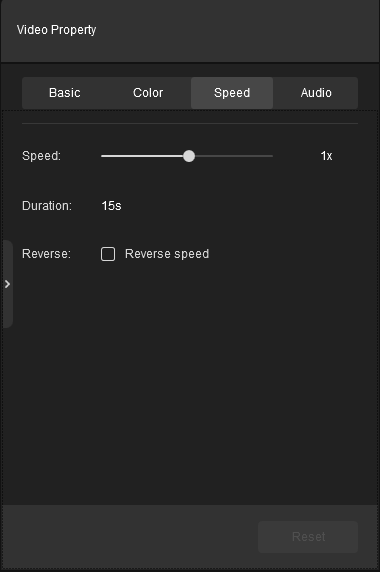Click the Speed slider handle
The image size is (380, 572).
189,156
